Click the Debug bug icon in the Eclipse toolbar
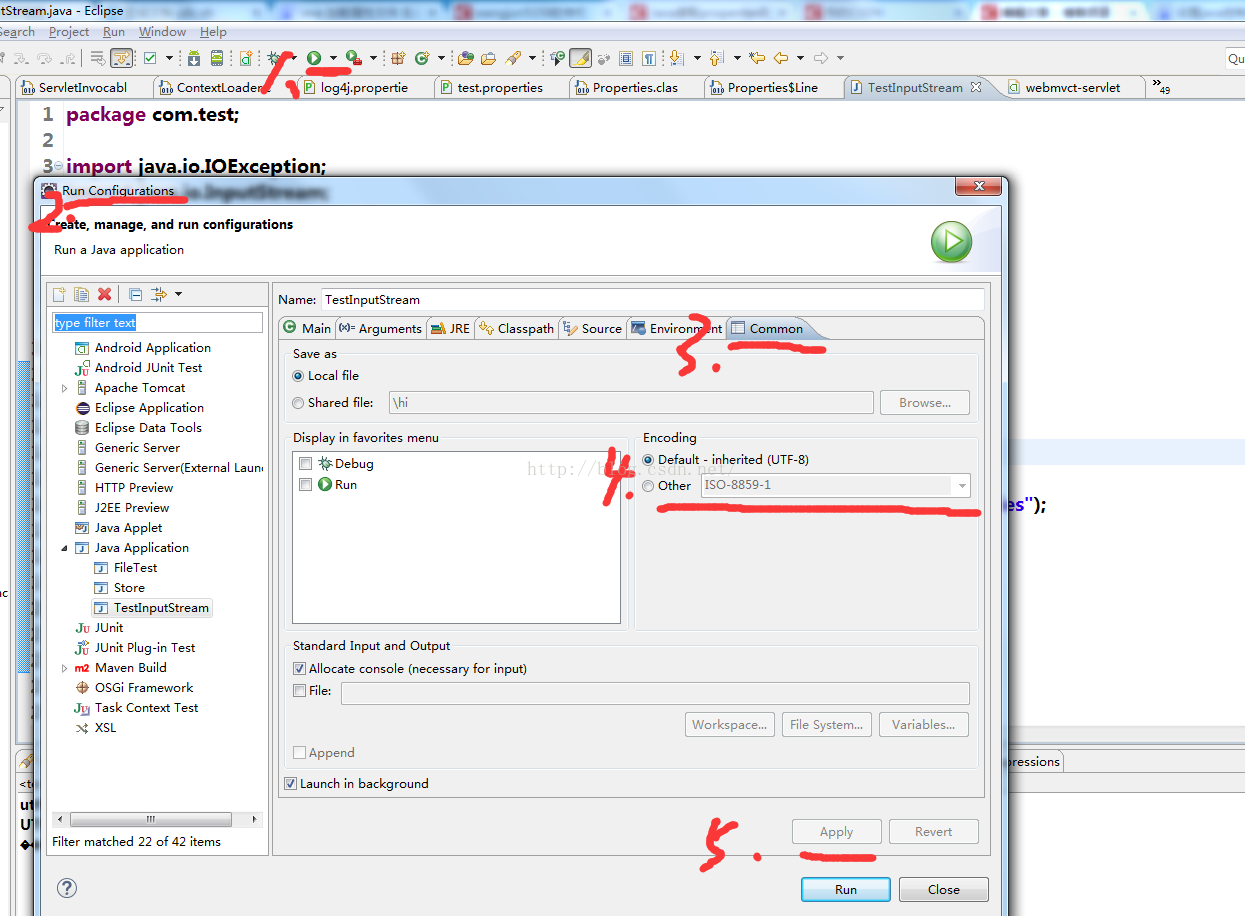 pos(274,58)
